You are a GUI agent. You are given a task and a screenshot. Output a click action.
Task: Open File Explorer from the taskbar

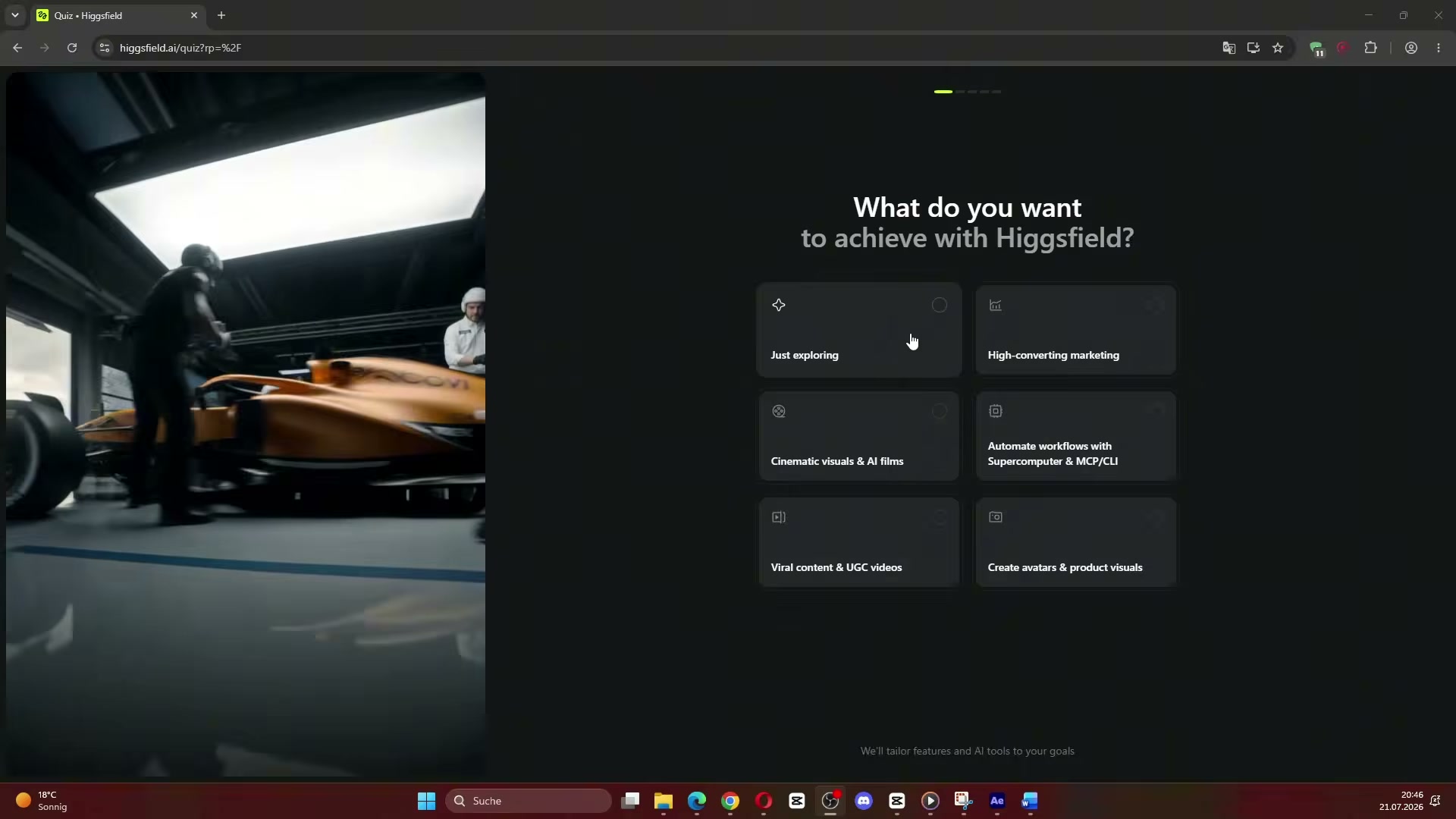(x=664, y=801)
